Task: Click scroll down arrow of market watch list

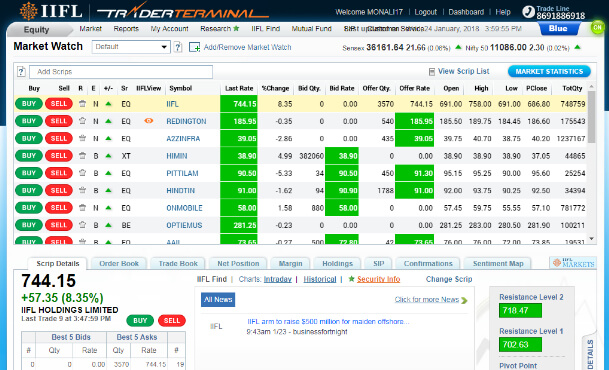Action: click(592, 239)
